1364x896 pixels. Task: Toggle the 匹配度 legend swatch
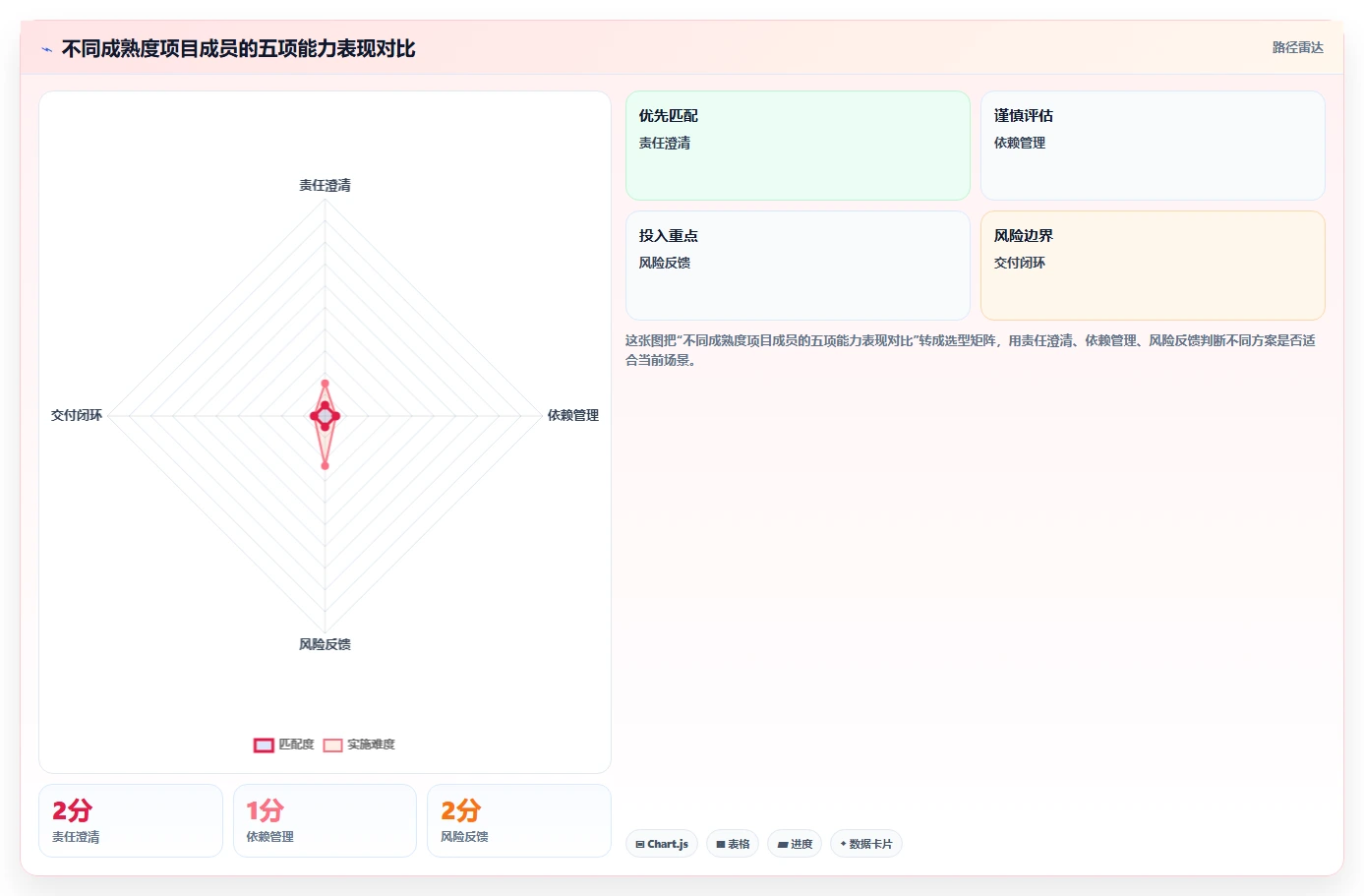tap(264, 746)
